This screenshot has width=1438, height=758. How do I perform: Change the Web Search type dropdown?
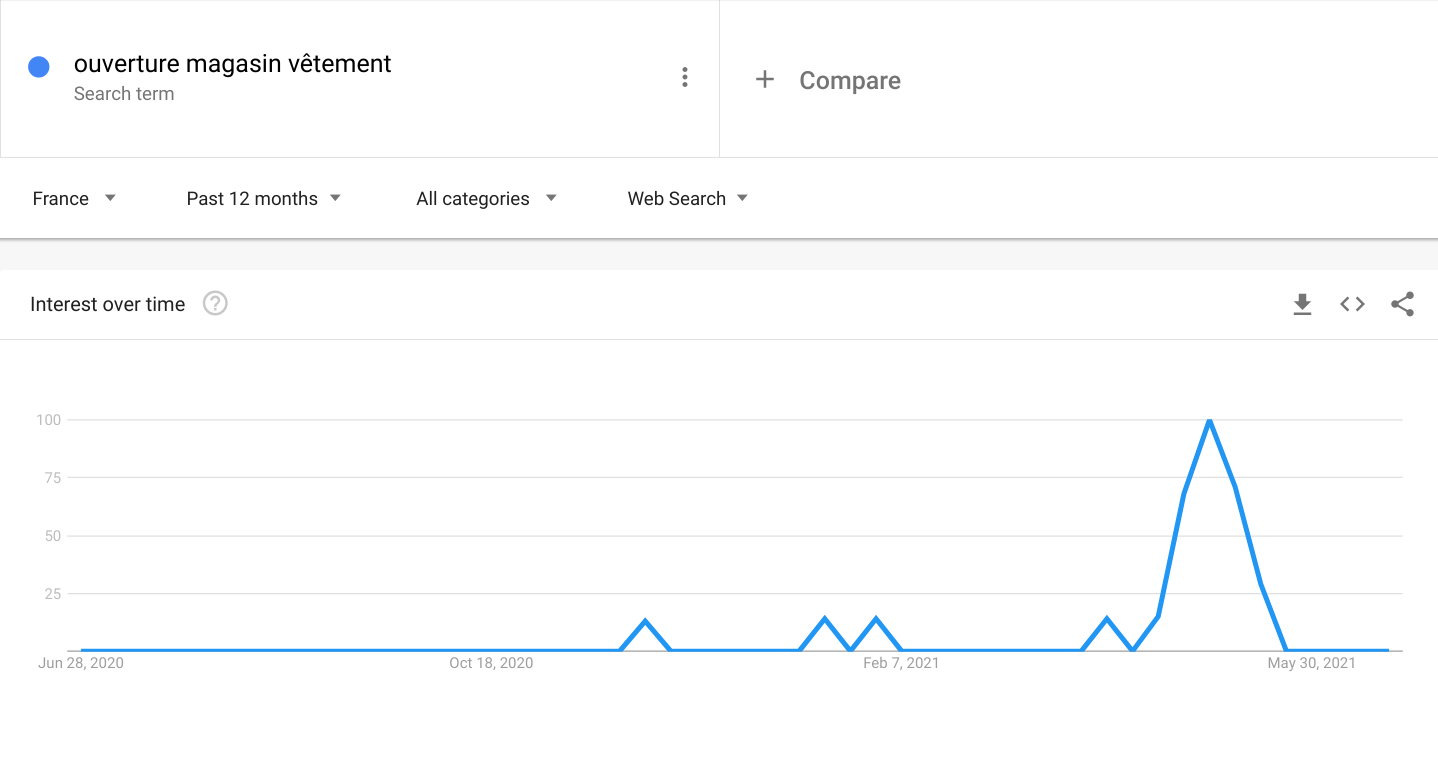(688, 198)
